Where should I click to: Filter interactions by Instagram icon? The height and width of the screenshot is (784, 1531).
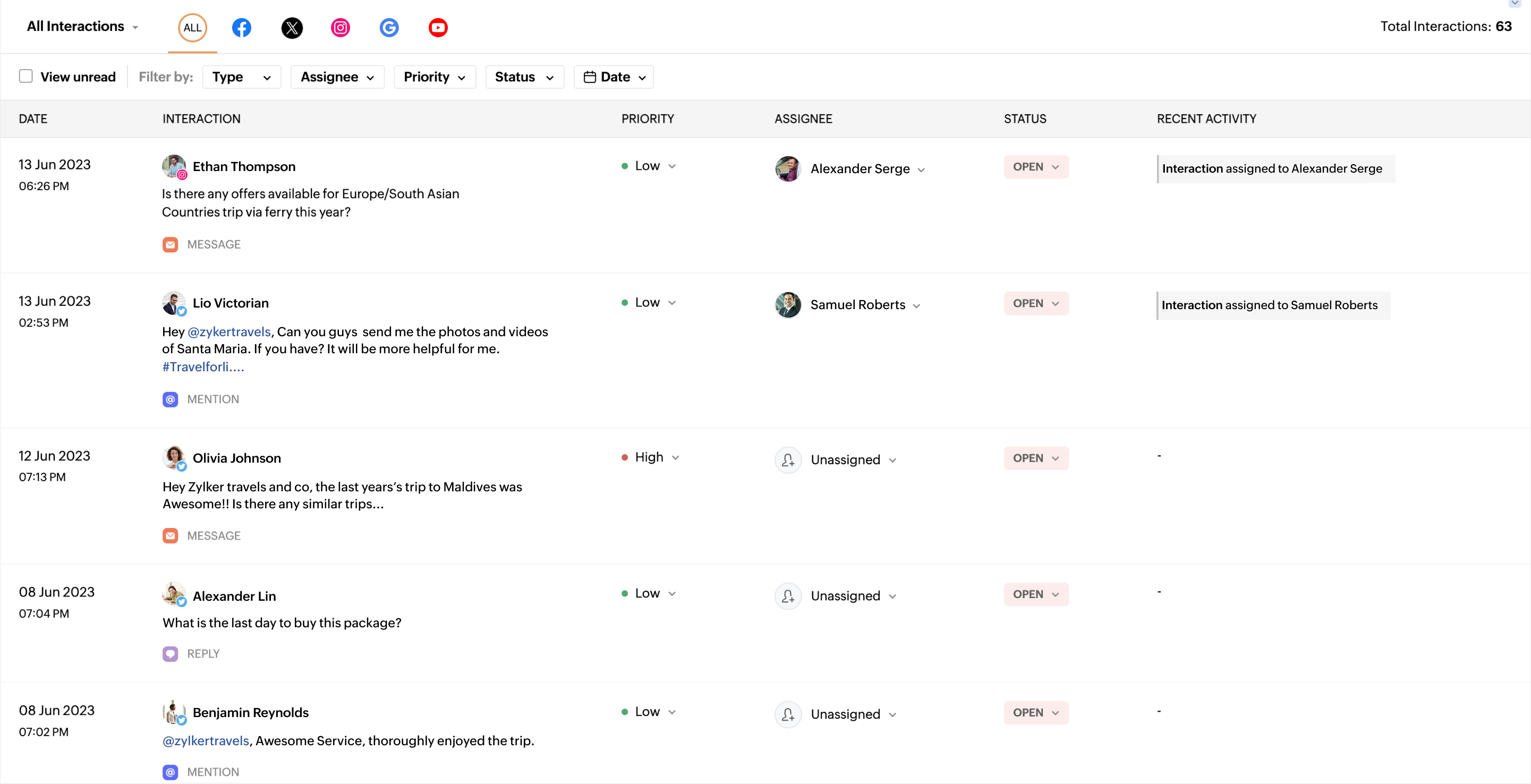point(341,28)
